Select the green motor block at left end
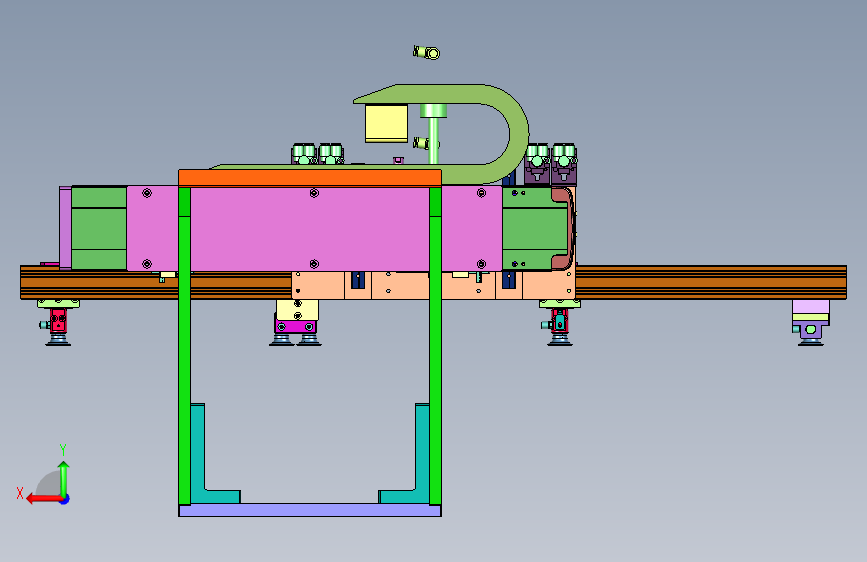Screen dimensions: 867x562 [99, 228]
